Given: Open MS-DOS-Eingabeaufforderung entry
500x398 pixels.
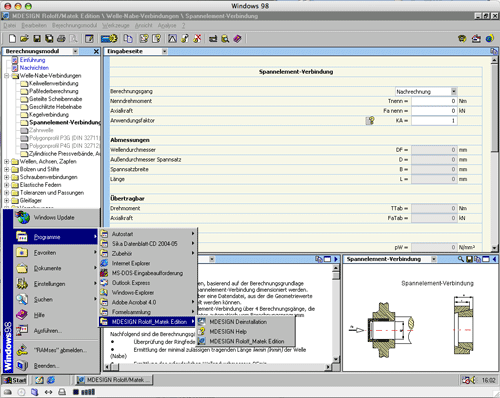Looking at the screenshot, I should click(x=148, y=273).
